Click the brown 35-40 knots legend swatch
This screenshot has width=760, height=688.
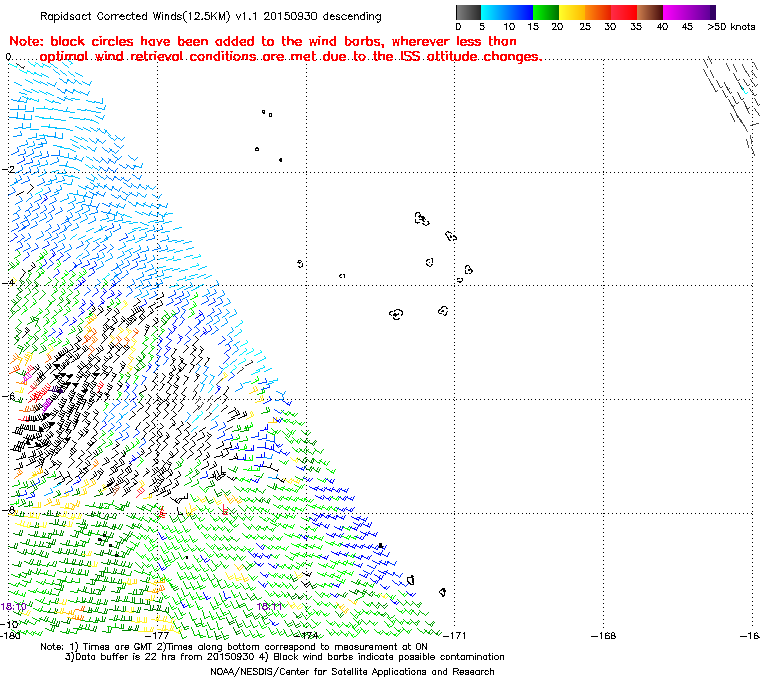click(650, 12)
